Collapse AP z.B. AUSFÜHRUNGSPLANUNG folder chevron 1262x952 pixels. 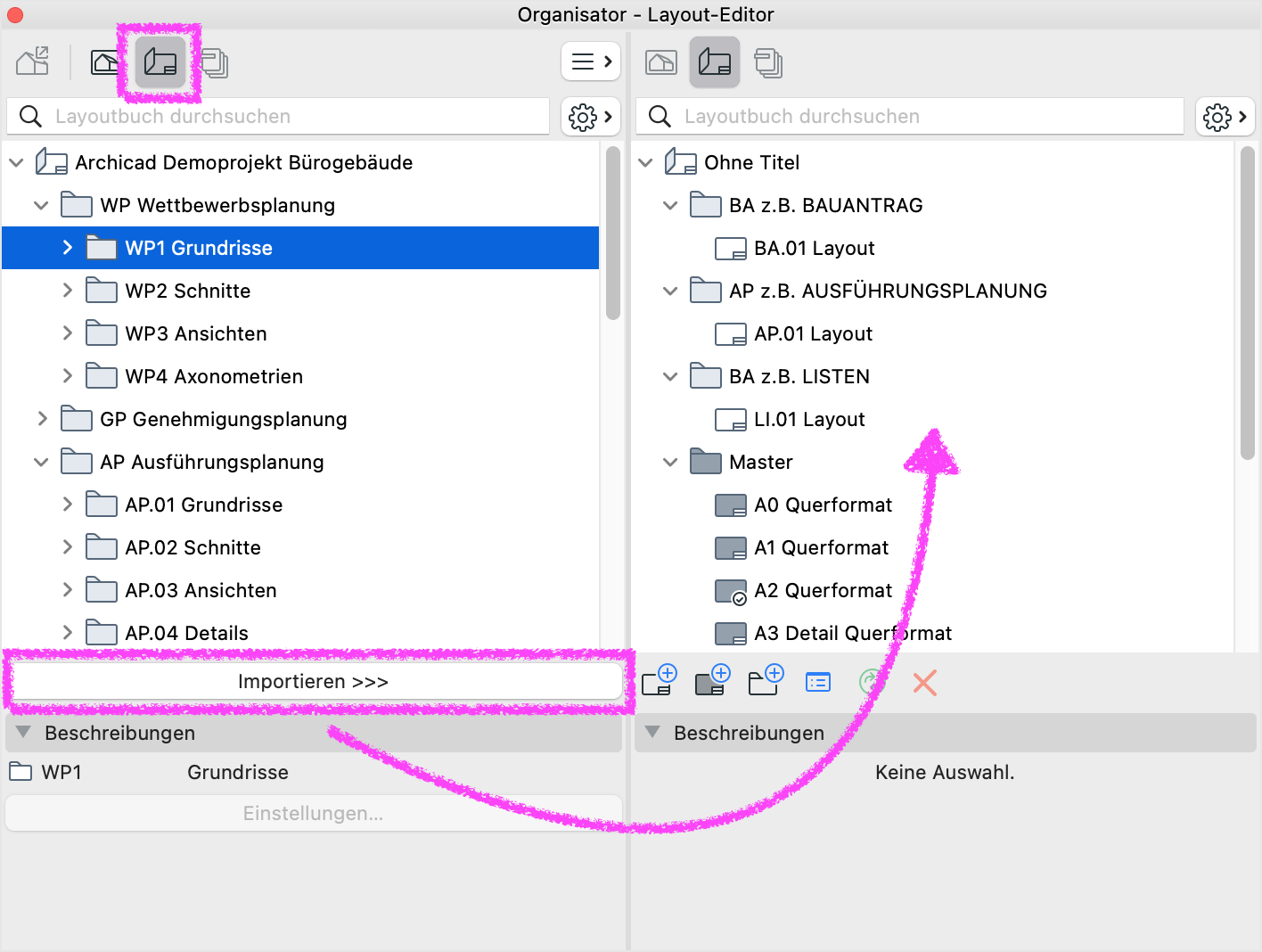(670, 291)
